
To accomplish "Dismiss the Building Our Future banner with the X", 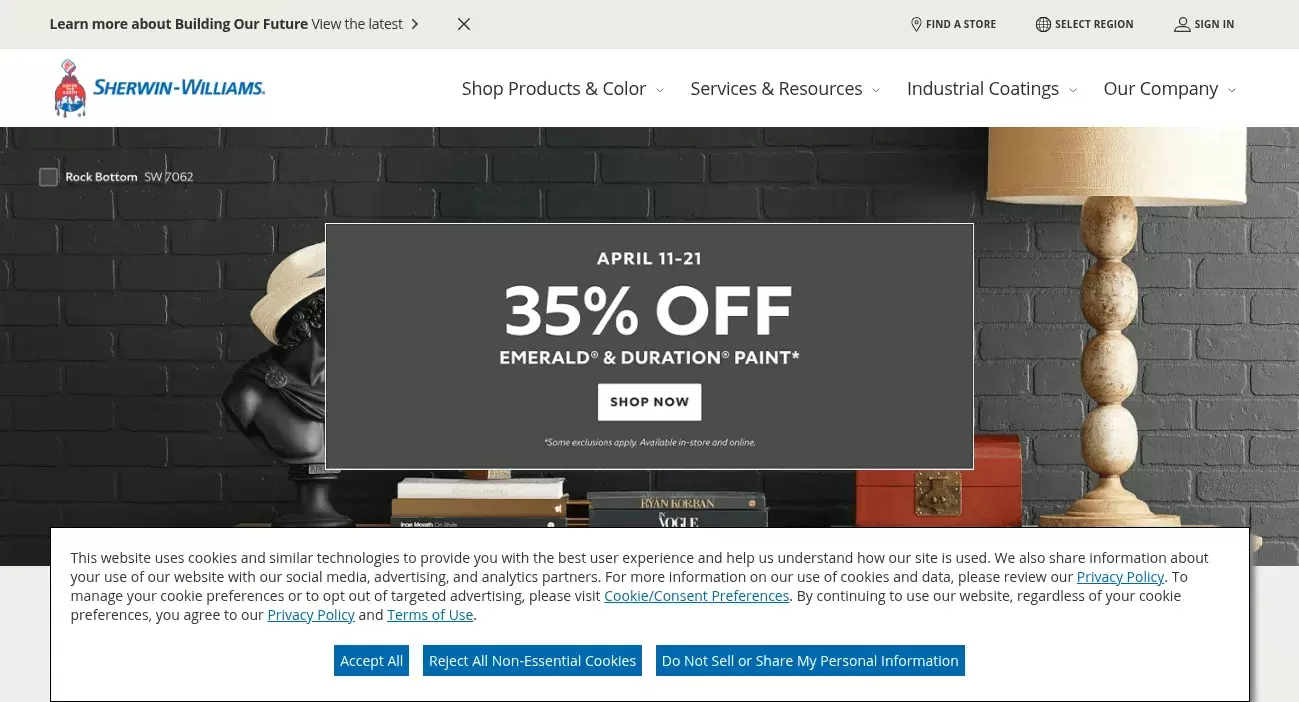I will pos(463,24).
